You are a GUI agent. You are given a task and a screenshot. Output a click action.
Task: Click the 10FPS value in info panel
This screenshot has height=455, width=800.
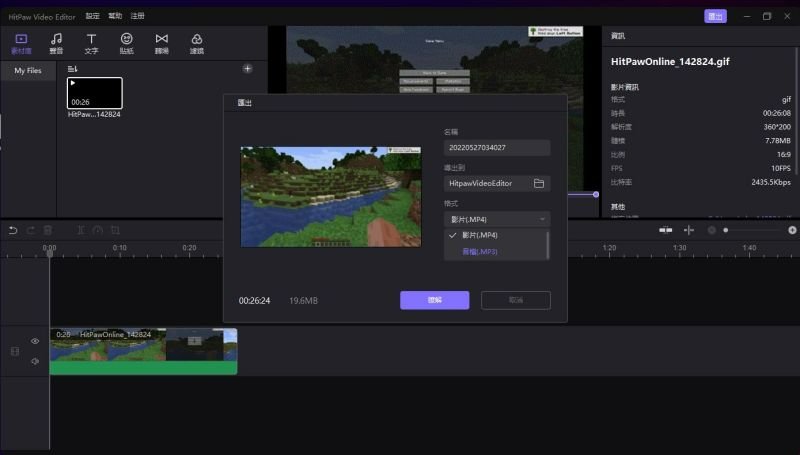coord(781,168)
